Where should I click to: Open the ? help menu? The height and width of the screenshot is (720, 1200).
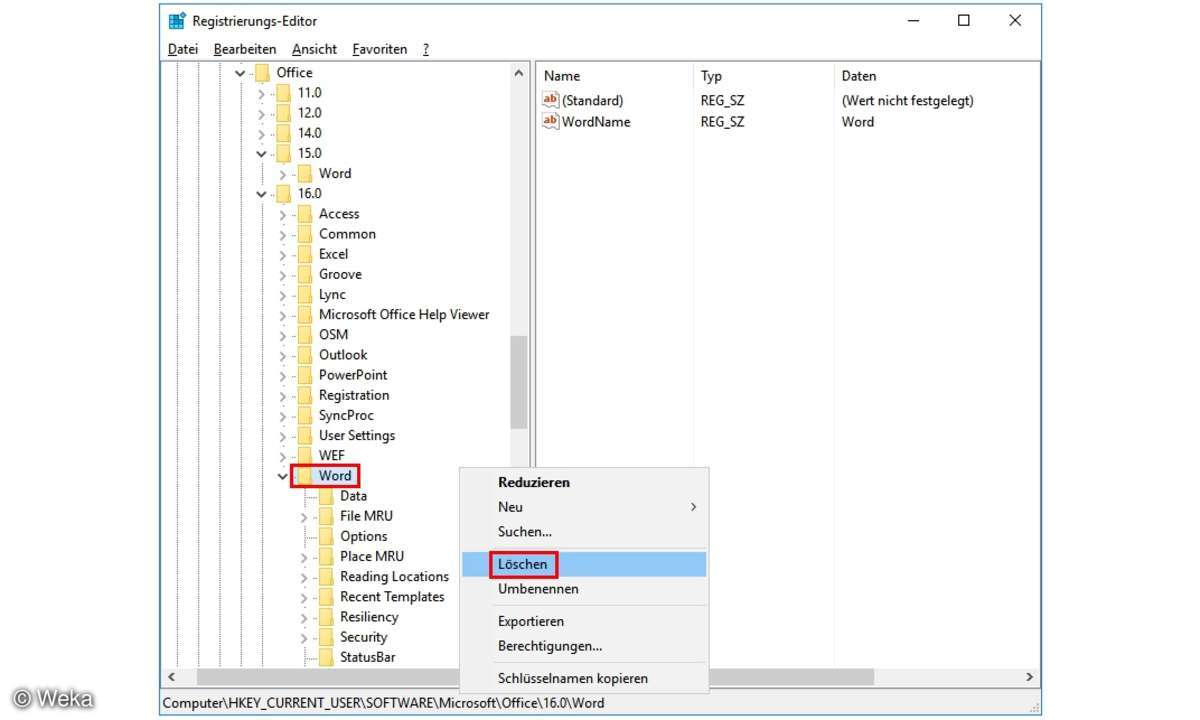pyautogui.click(x=426, y=49)
